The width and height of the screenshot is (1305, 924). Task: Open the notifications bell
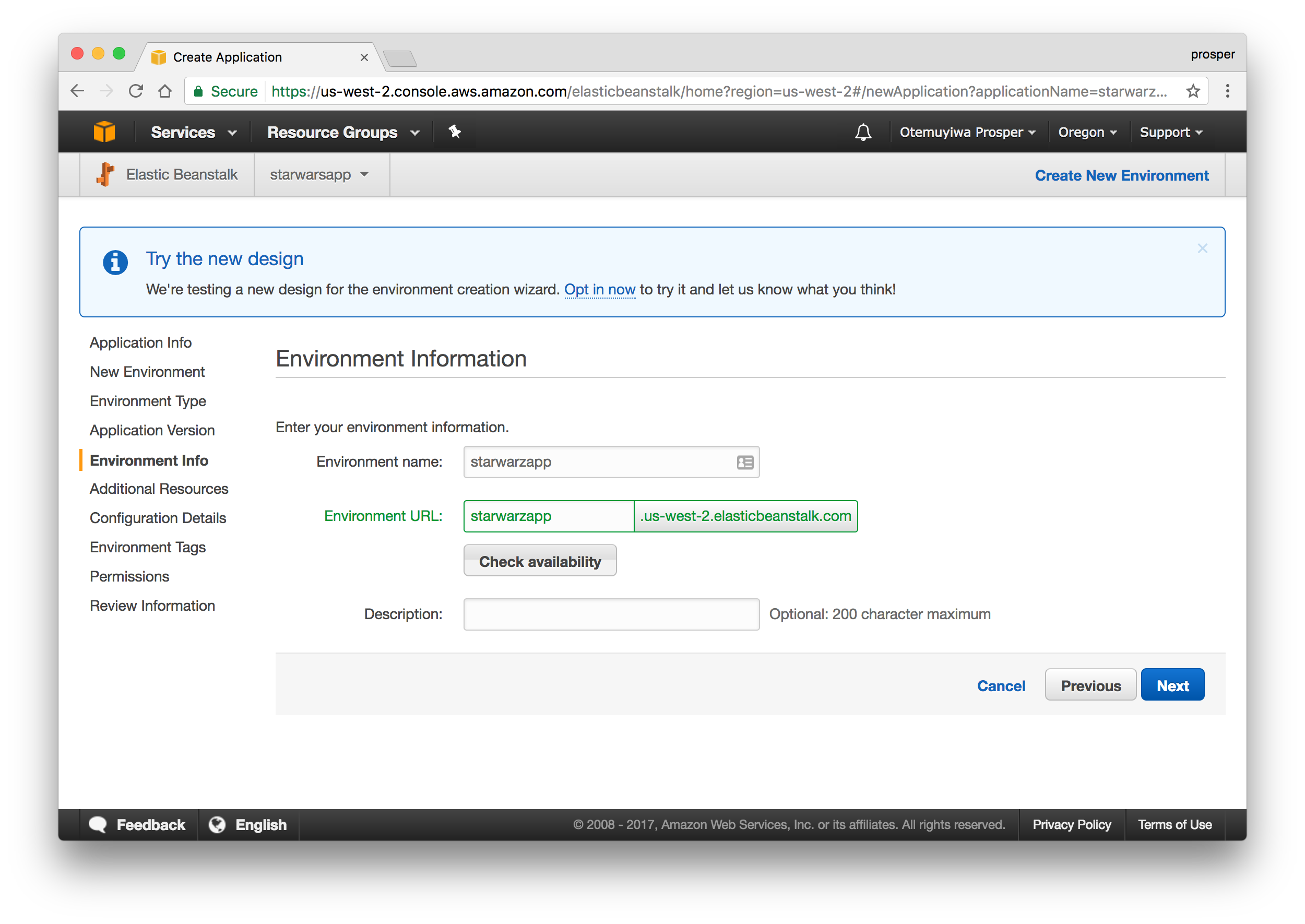863,132
